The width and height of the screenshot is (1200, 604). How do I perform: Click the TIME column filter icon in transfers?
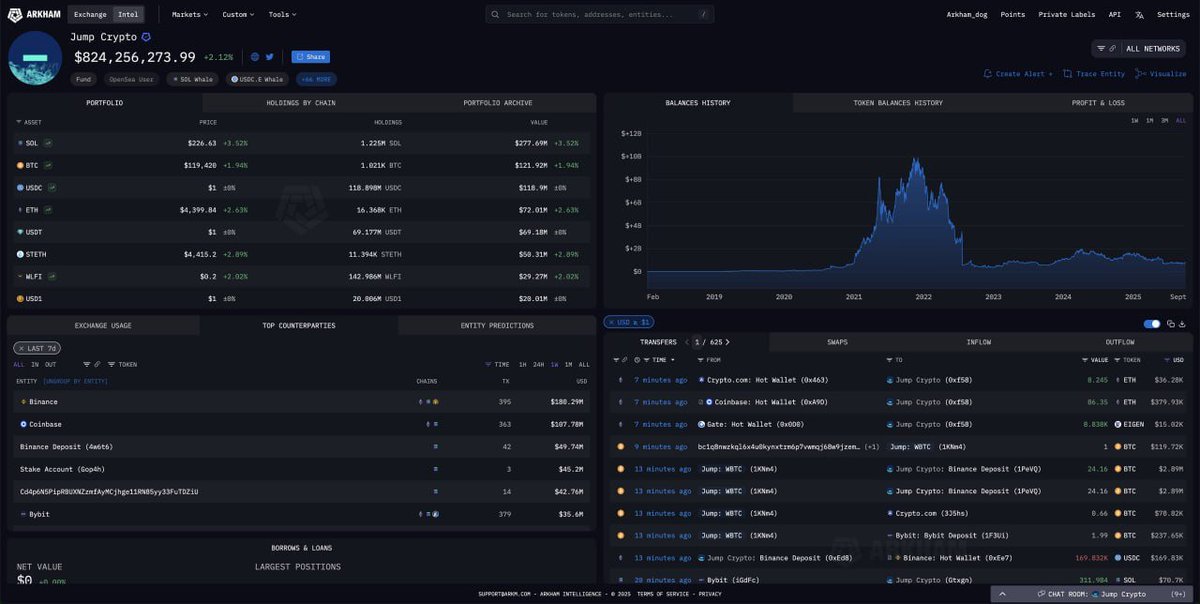click(646, 360)
